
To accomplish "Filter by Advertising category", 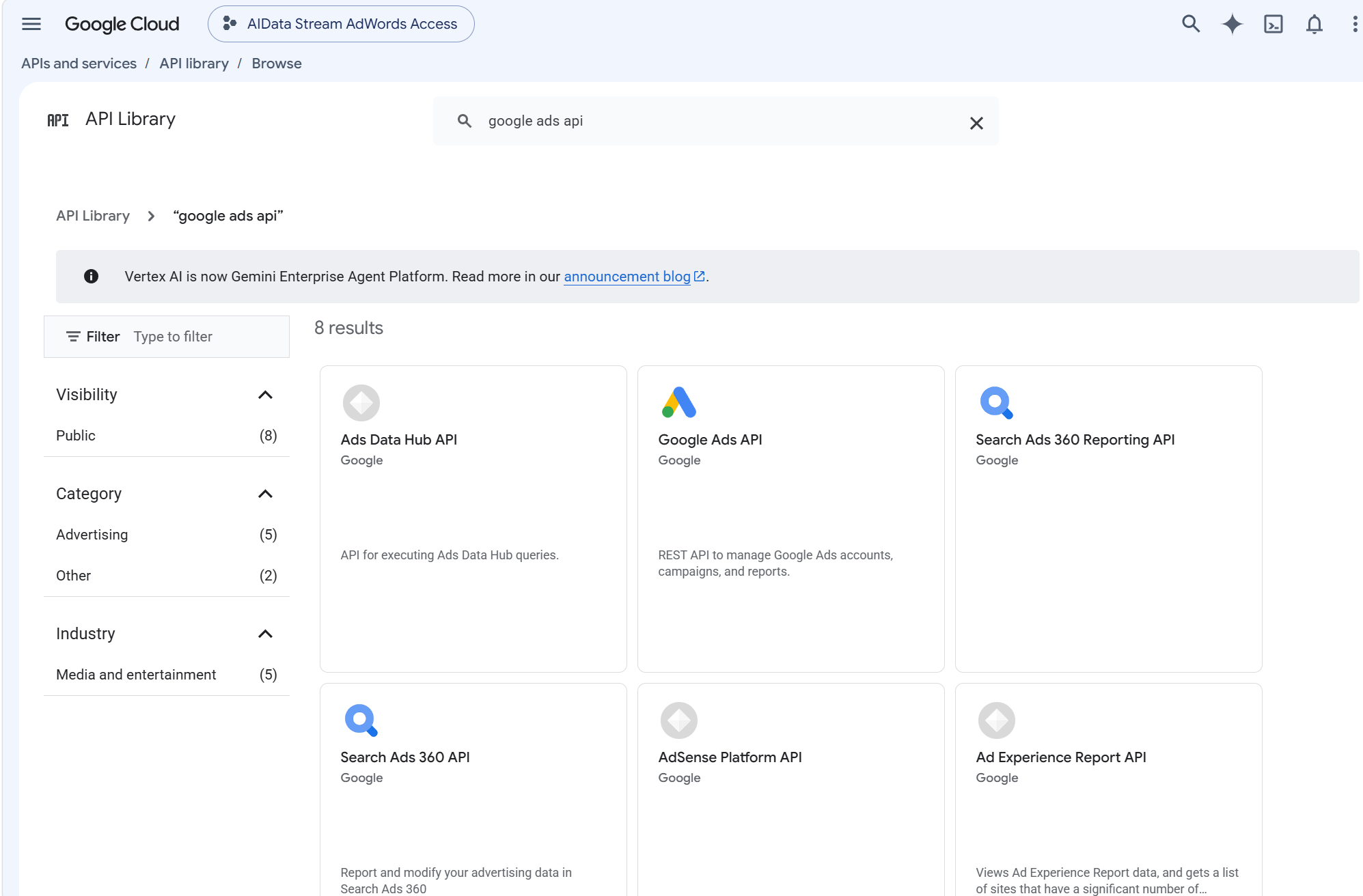I will pos(167,535).
